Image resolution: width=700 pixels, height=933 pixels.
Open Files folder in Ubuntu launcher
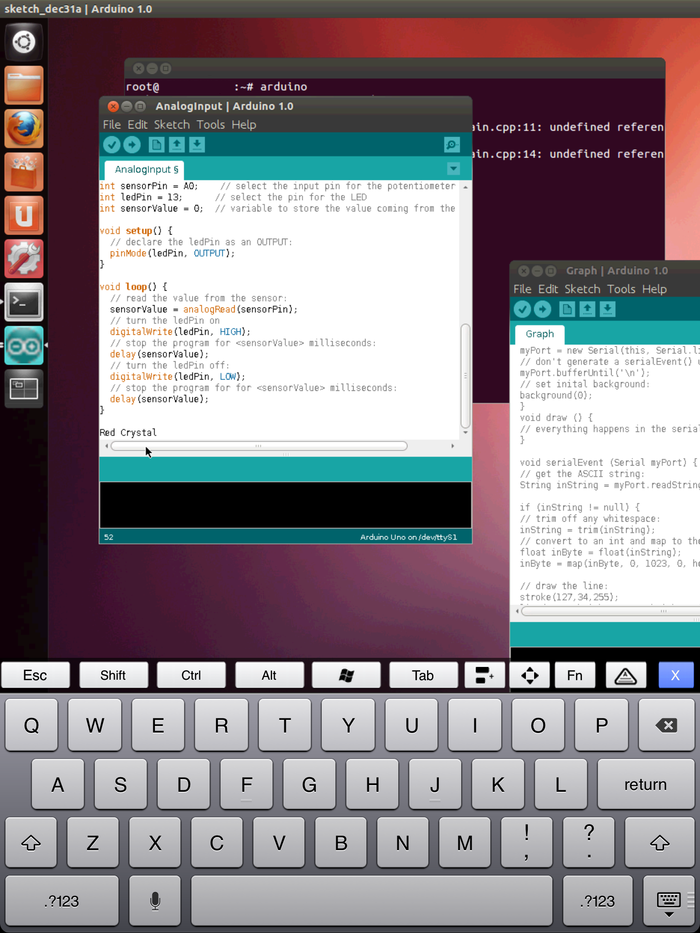pyautogui.click(x=24, y=85)
